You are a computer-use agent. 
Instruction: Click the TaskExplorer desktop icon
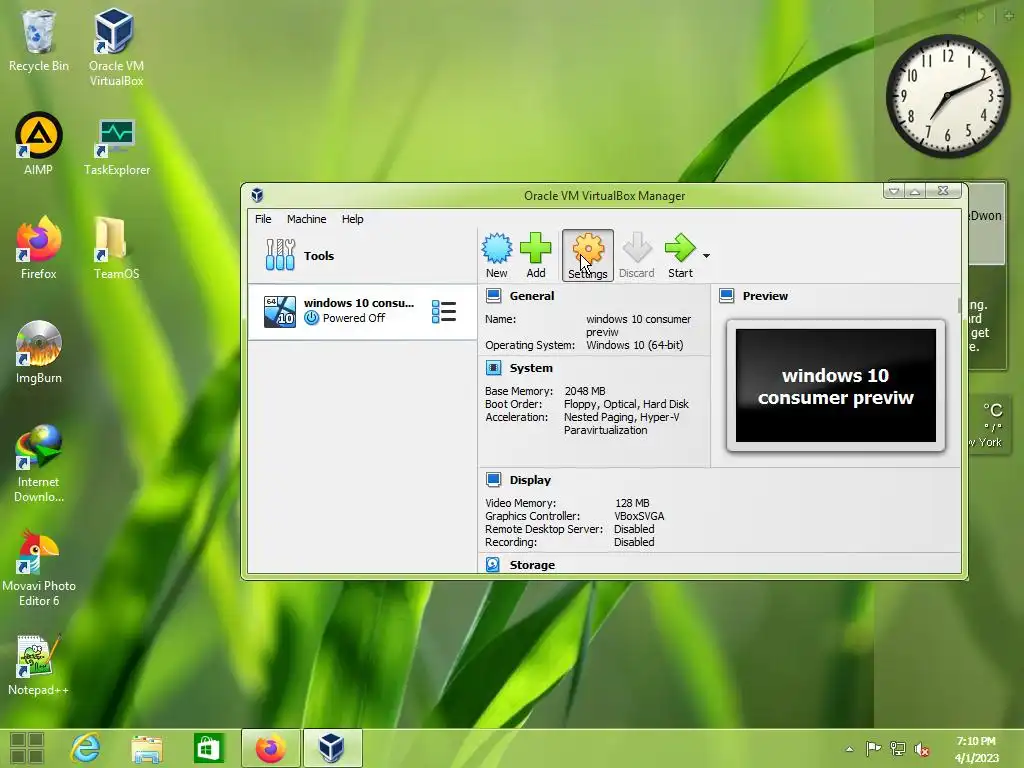click(116, 147)
